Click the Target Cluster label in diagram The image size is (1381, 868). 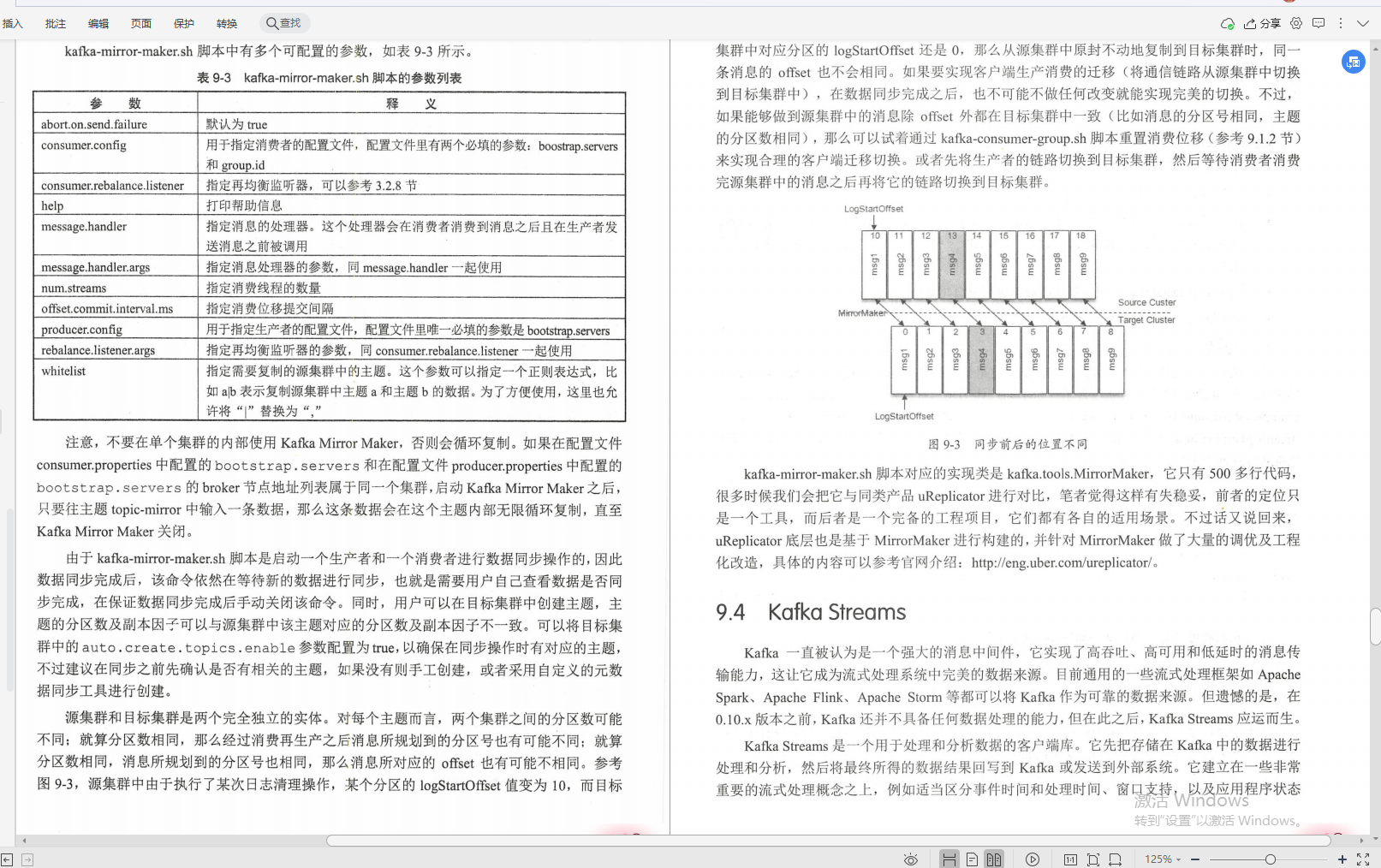coord(1146,319)
